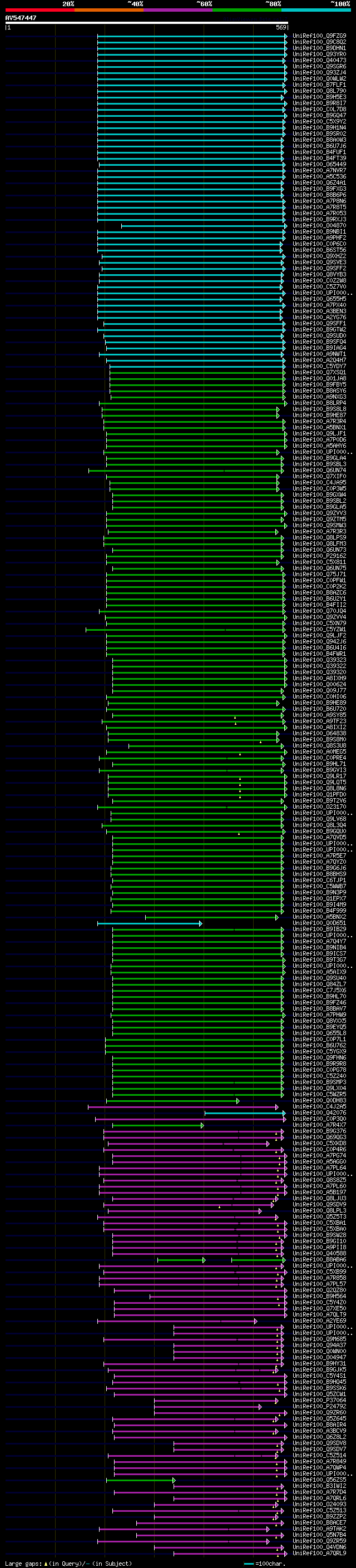Click the query end position 569
The height and width of the screenshot is (1568, 356).
[x=281, y=27]
